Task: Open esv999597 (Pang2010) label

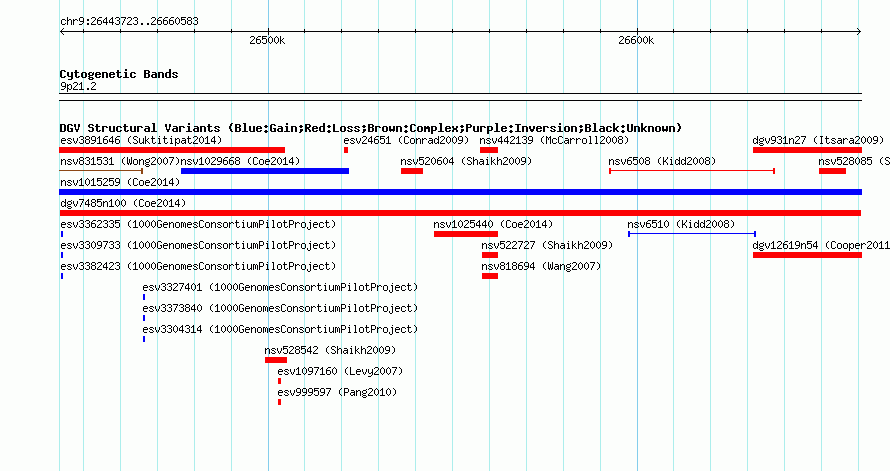Action: [x=337, y=392]
